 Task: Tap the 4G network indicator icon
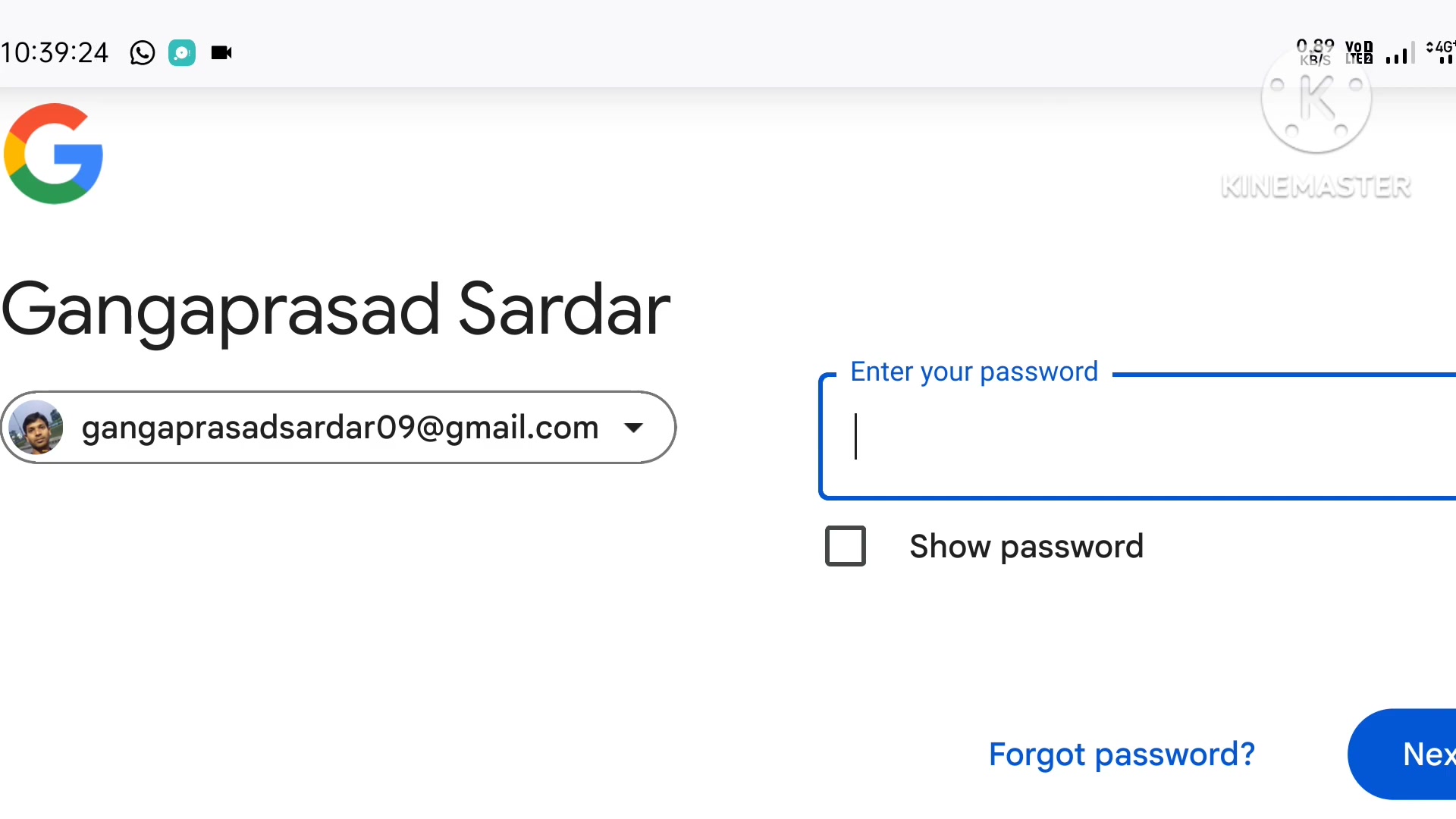click(x=1441, y=52)
